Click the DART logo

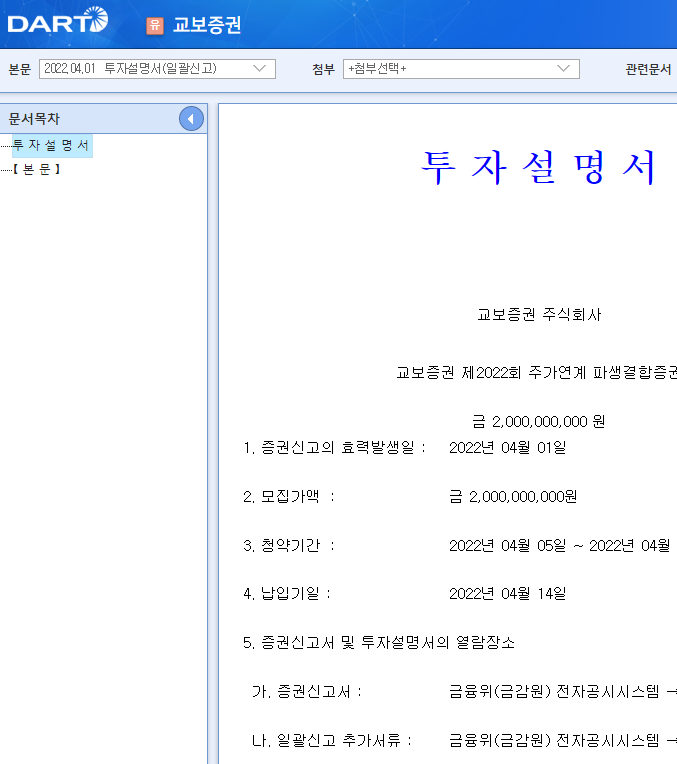click(x=58, y=20)
